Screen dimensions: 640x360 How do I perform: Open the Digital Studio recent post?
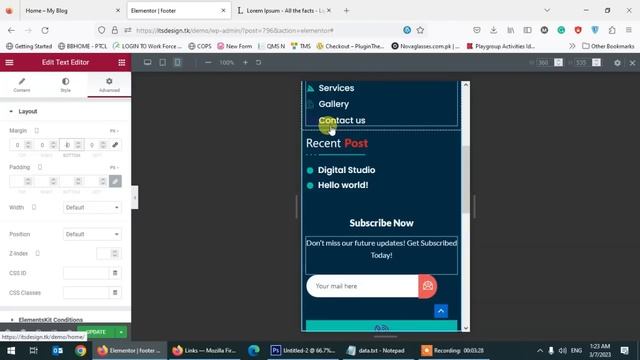click(347, 170)
